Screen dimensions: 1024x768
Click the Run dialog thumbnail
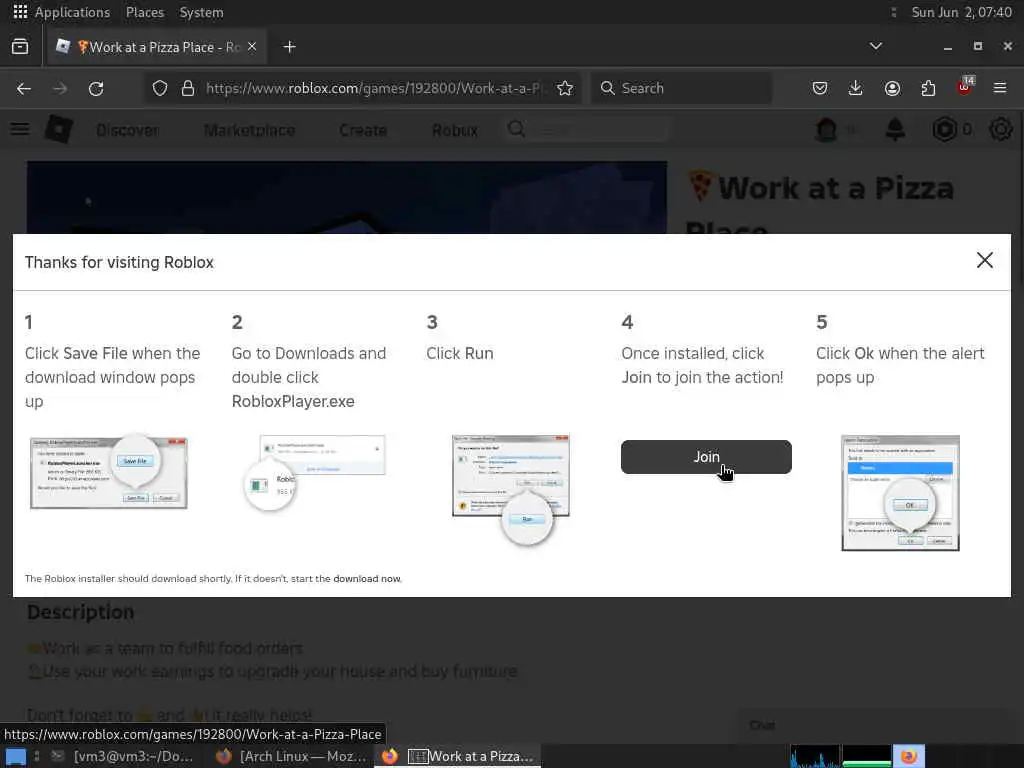[x=511, y=488]
